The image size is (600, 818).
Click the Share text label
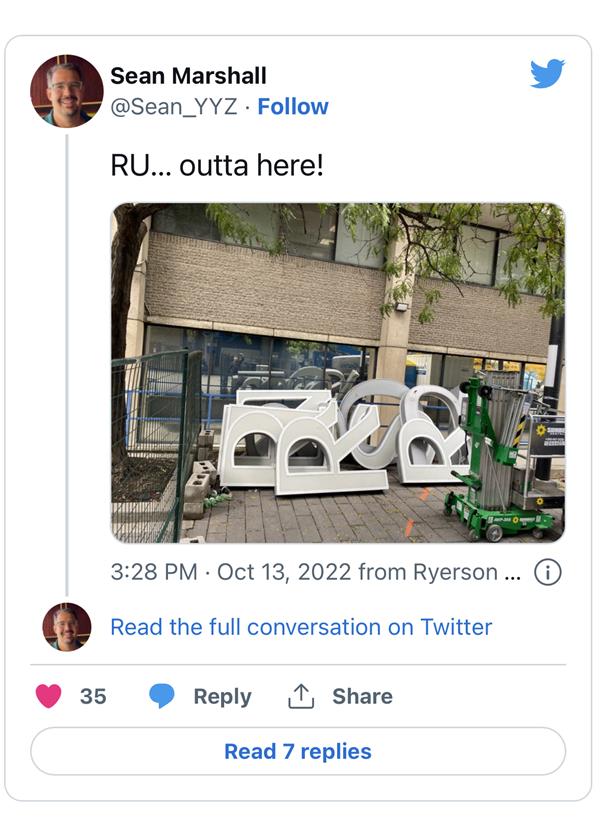click(362, 696)
